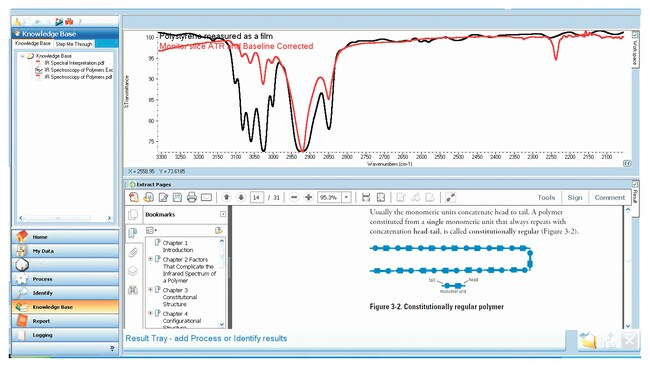Select Chapter 3 Constitutional Structure bookmark
This screenshot has height=367, width=650.
coord(180,297)
